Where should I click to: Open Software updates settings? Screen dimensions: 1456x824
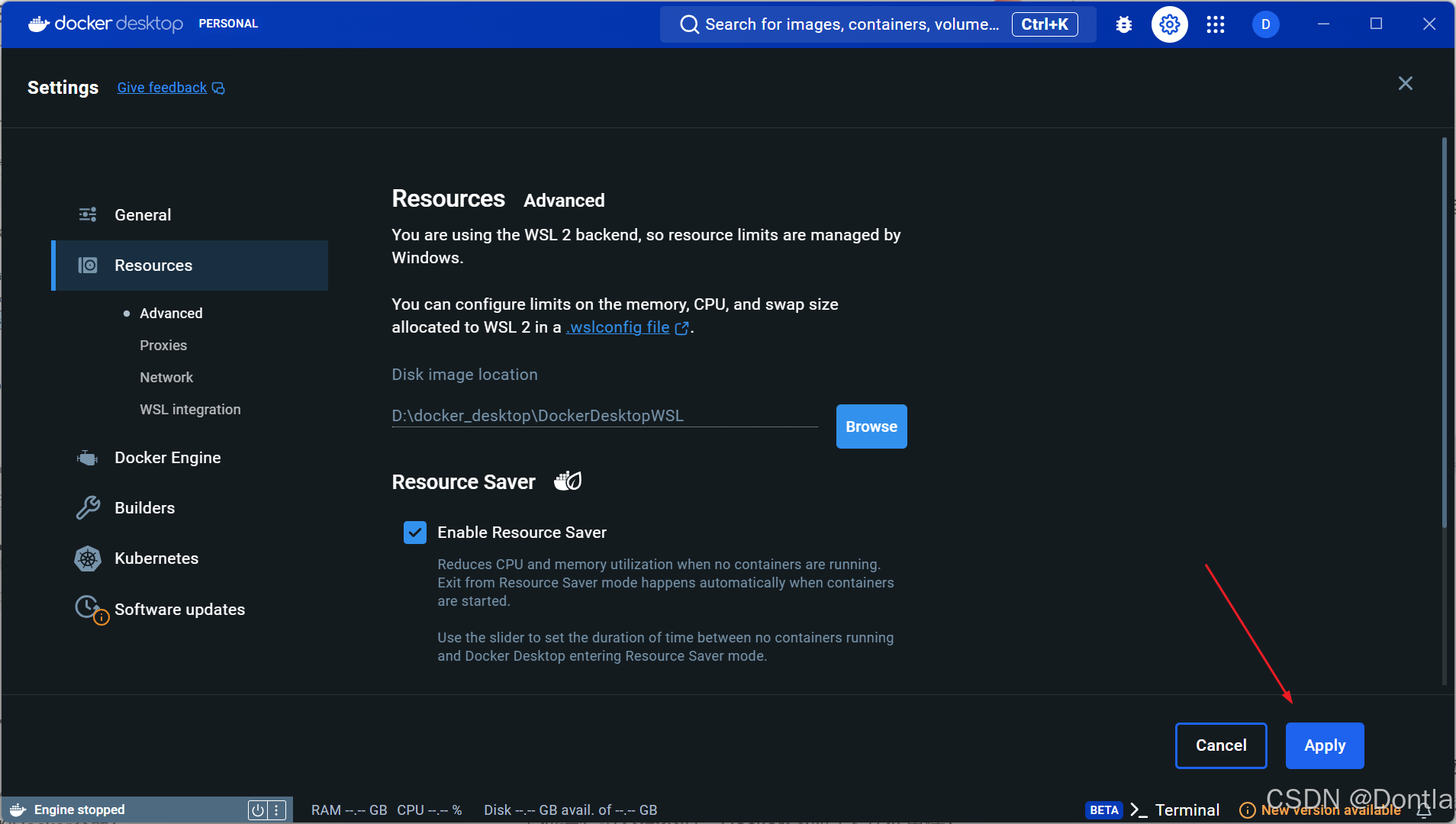coord(190,610)
